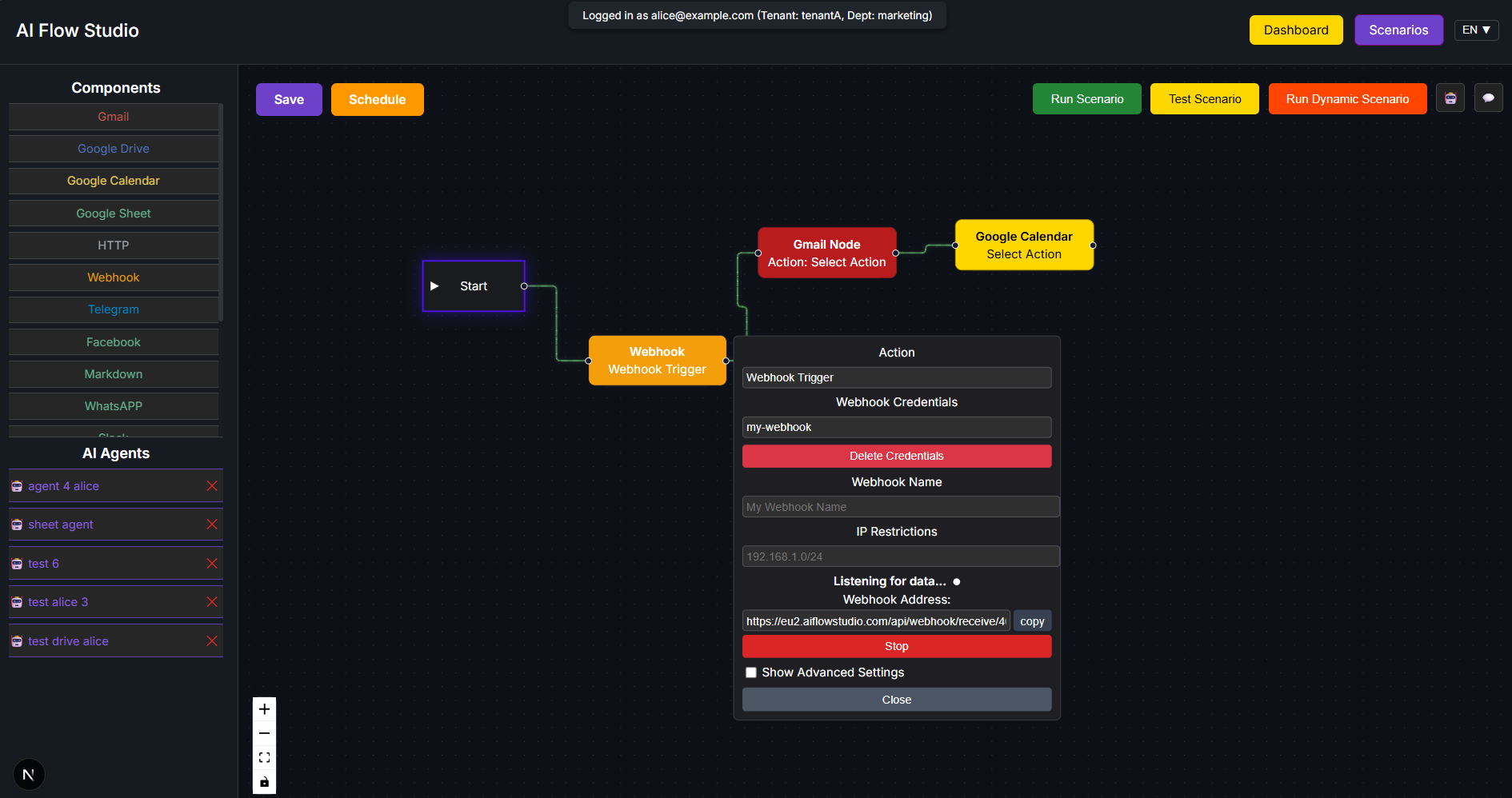Click the Webhook Name input field
Image resolution: width=1512 pixels, height=798 pixels.
900,506
